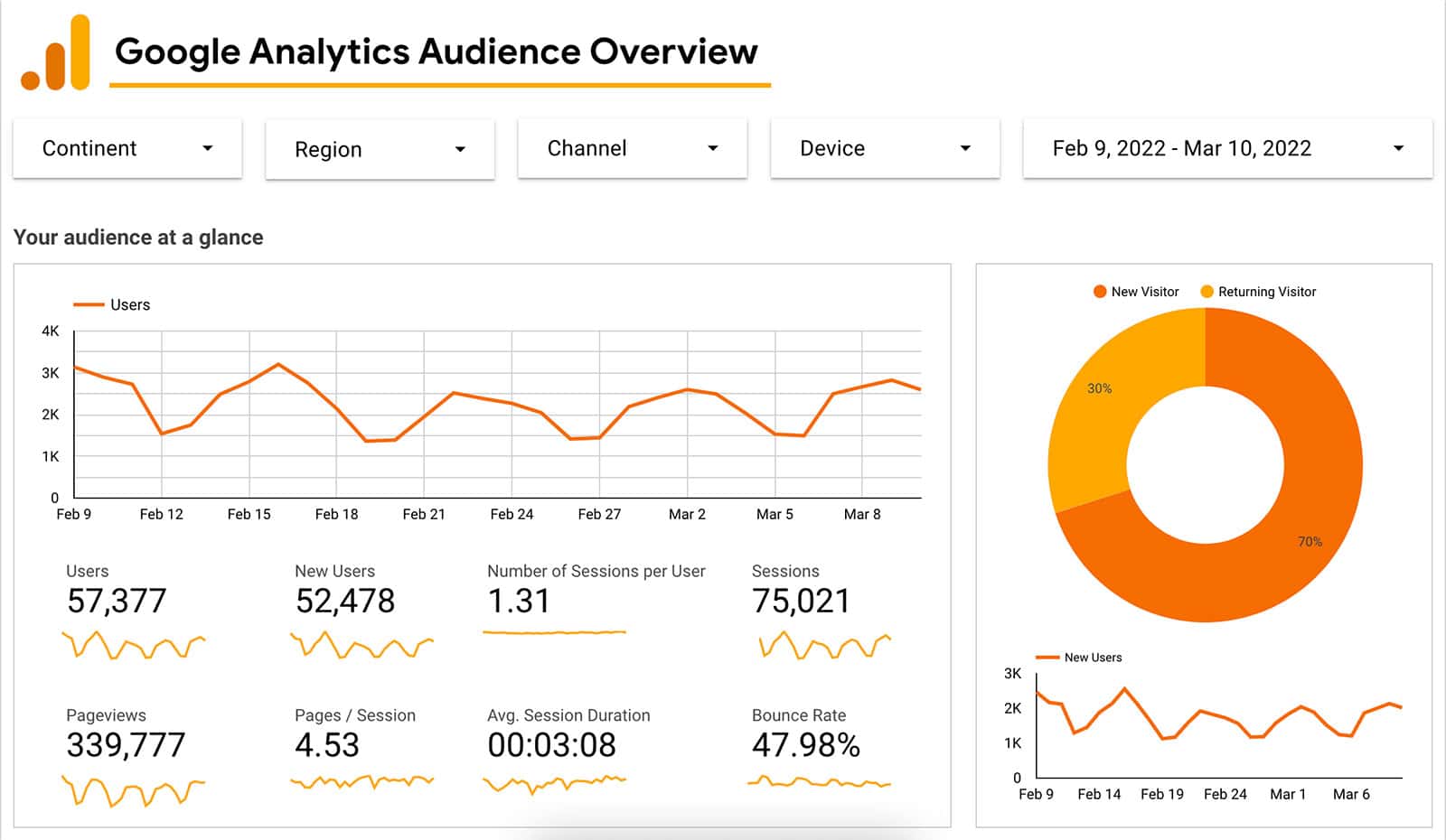The height and width of the screenshot is (840, 1446).
Task: Click the Sessions per User value 1.31
Action: click(519, 601)
